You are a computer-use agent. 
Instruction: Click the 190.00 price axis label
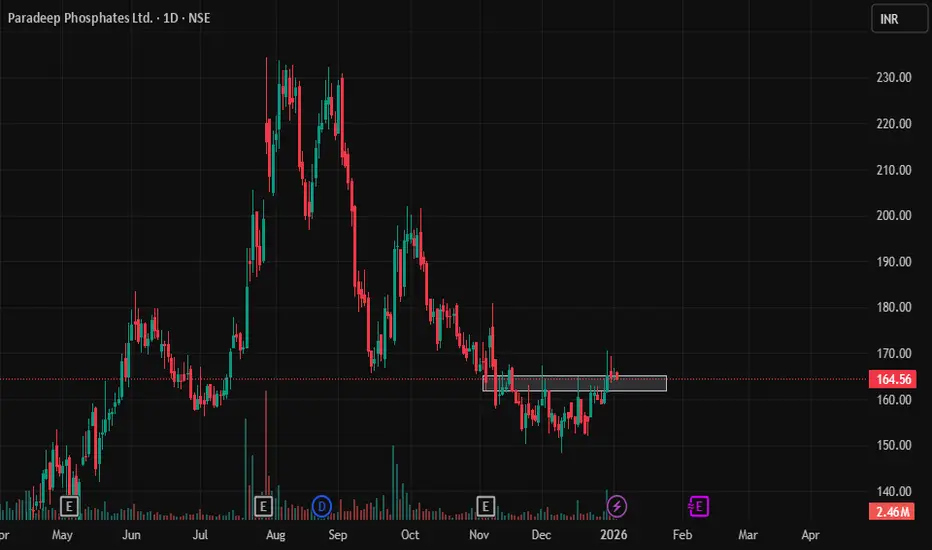tap(894, 262)
